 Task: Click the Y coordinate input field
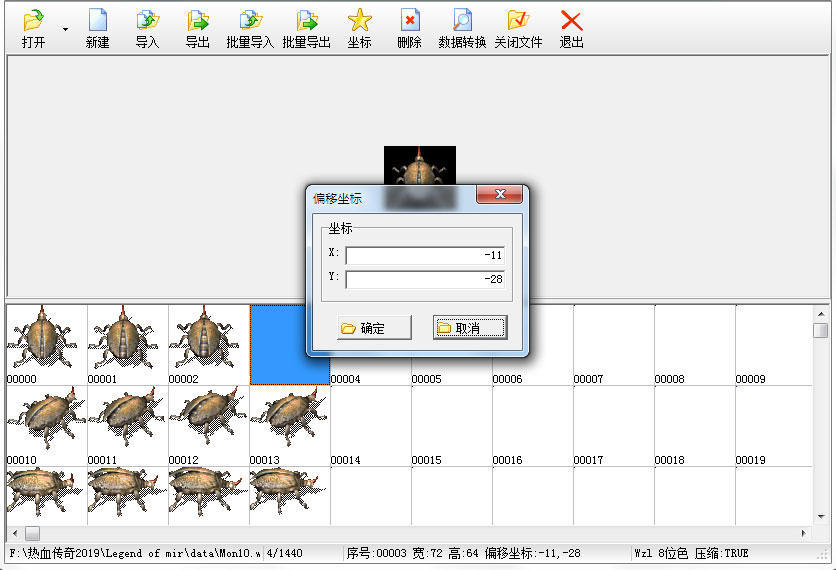point(425,279)
